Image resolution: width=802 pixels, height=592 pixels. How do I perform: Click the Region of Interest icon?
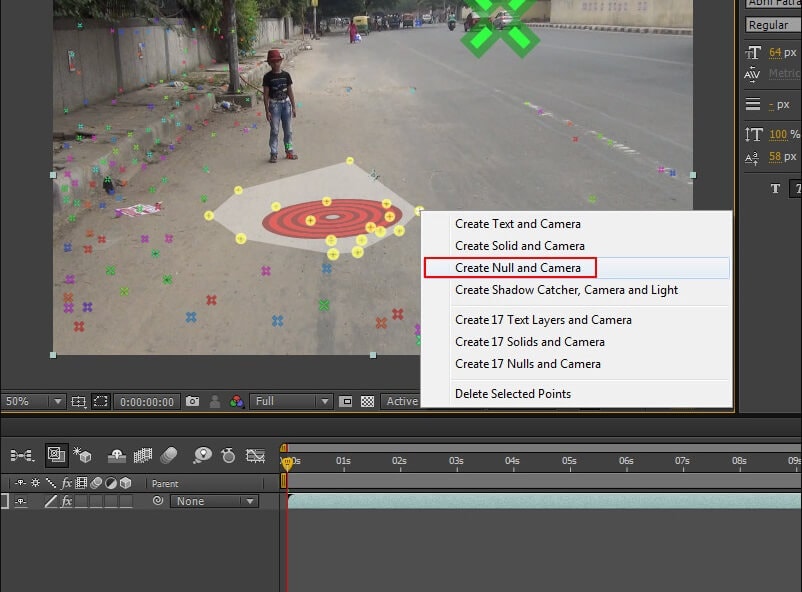100,400
